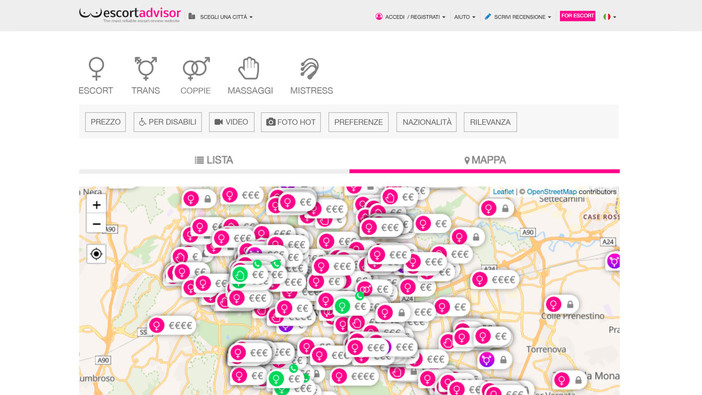Switch to the MAPPA tab
This screenshot has height=395, width=702.
(x=484, y=160)
